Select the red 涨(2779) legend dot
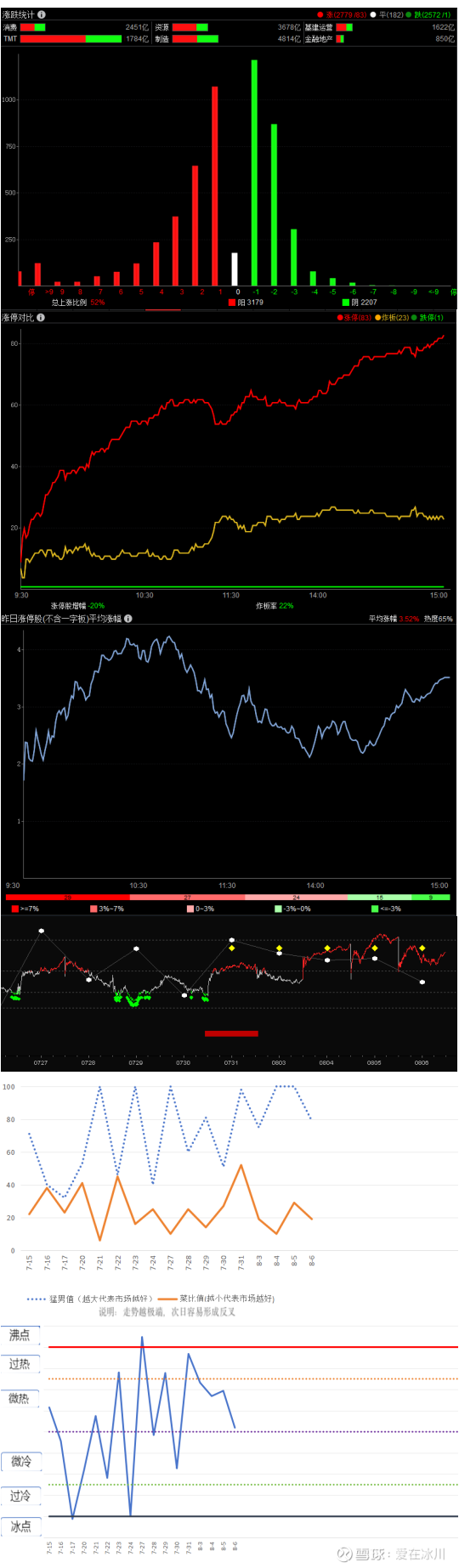459x1568 pixels. click(x=320, y=15)
